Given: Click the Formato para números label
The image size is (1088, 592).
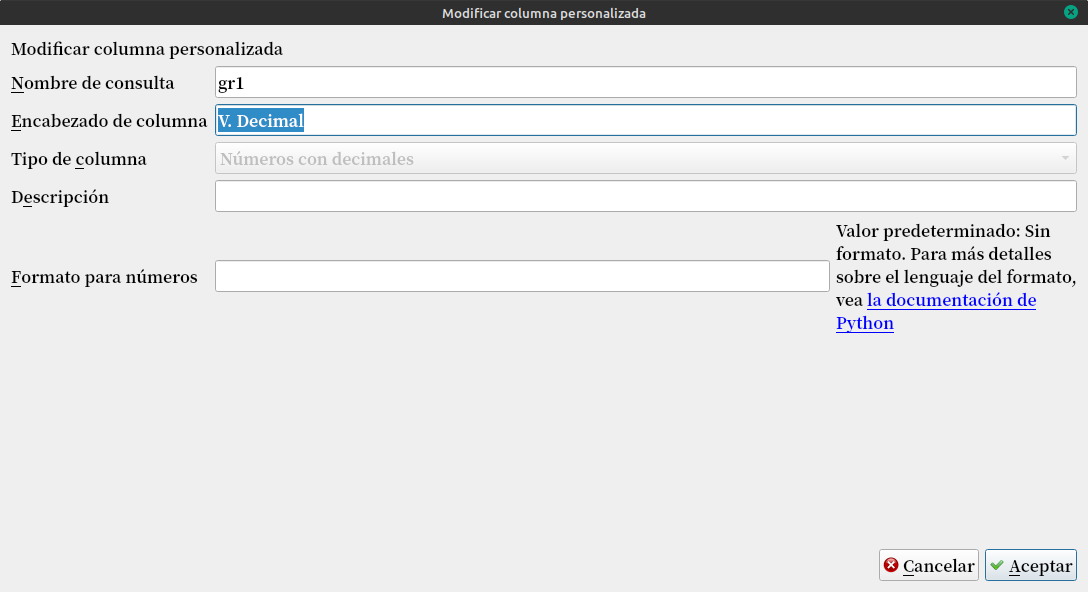Looking at the screenshot, I should pyautogui.click(x=104, y=277).
